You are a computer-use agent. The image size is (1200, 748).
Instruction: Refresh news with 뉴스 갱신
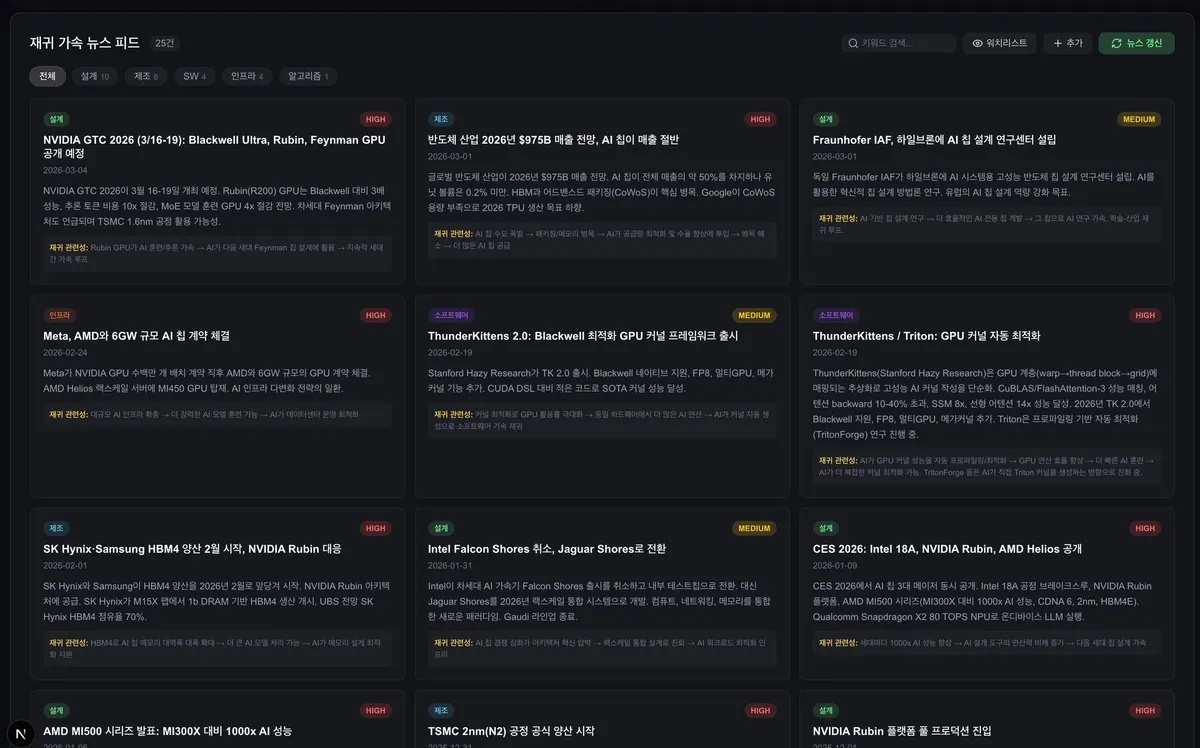point(1136,43)
